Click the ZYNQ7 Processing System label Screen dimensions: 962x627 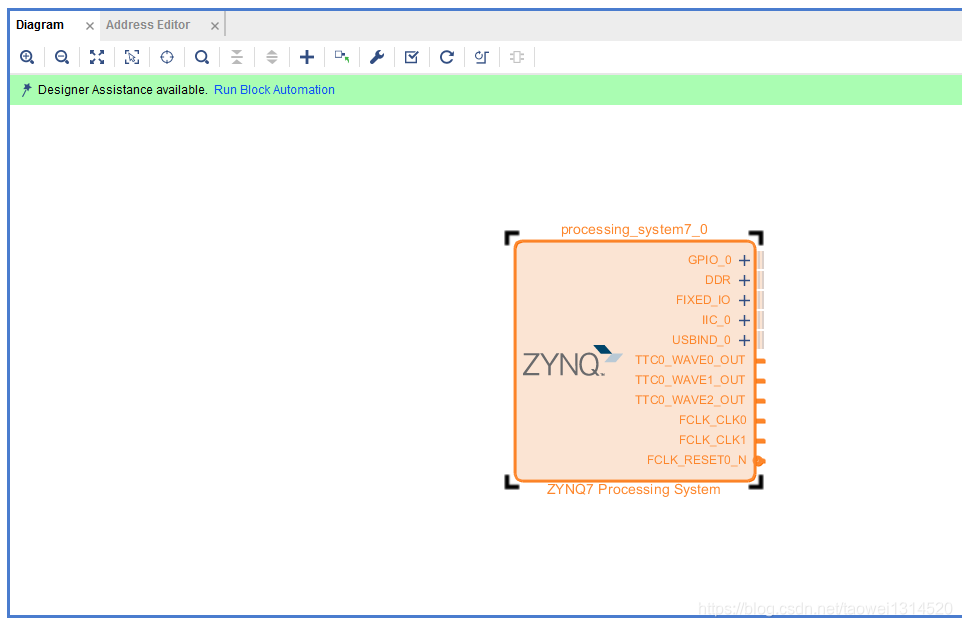click(x=634, y=490)
